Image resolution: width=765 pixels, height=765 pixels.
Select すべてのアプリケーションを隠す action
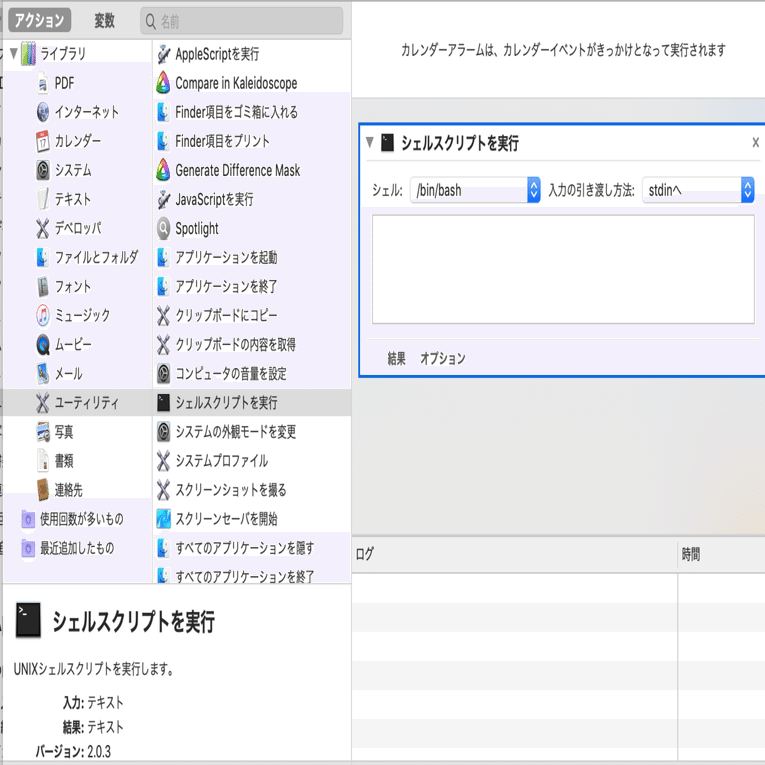[252, 548]
